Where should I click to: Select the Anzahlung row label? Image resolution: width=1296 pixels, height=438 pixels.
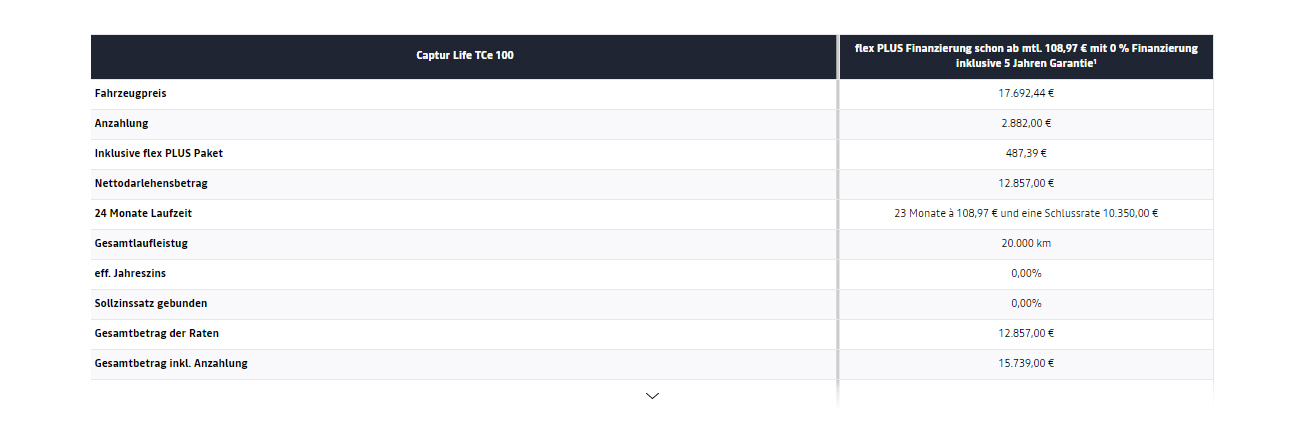(121, 124)
